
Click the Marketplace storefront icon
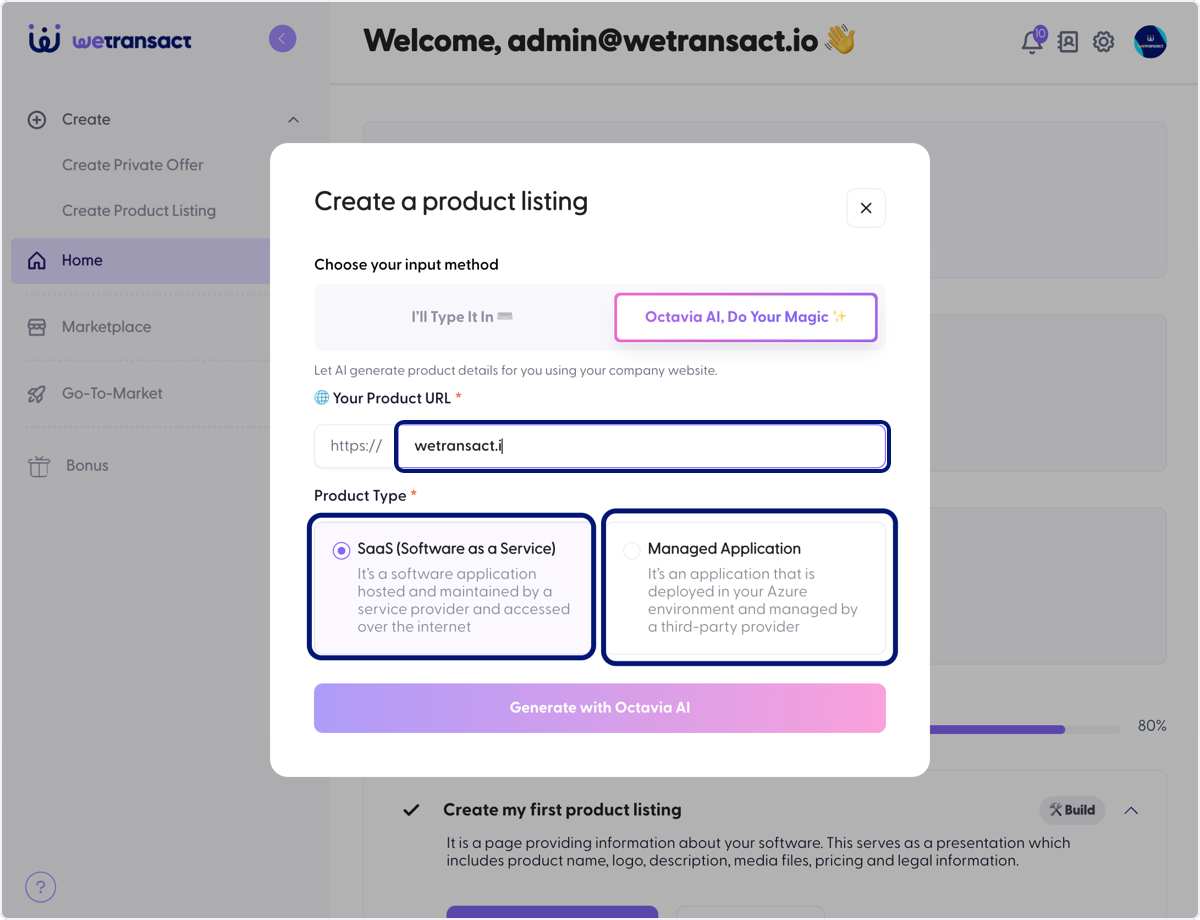point(37,327)
